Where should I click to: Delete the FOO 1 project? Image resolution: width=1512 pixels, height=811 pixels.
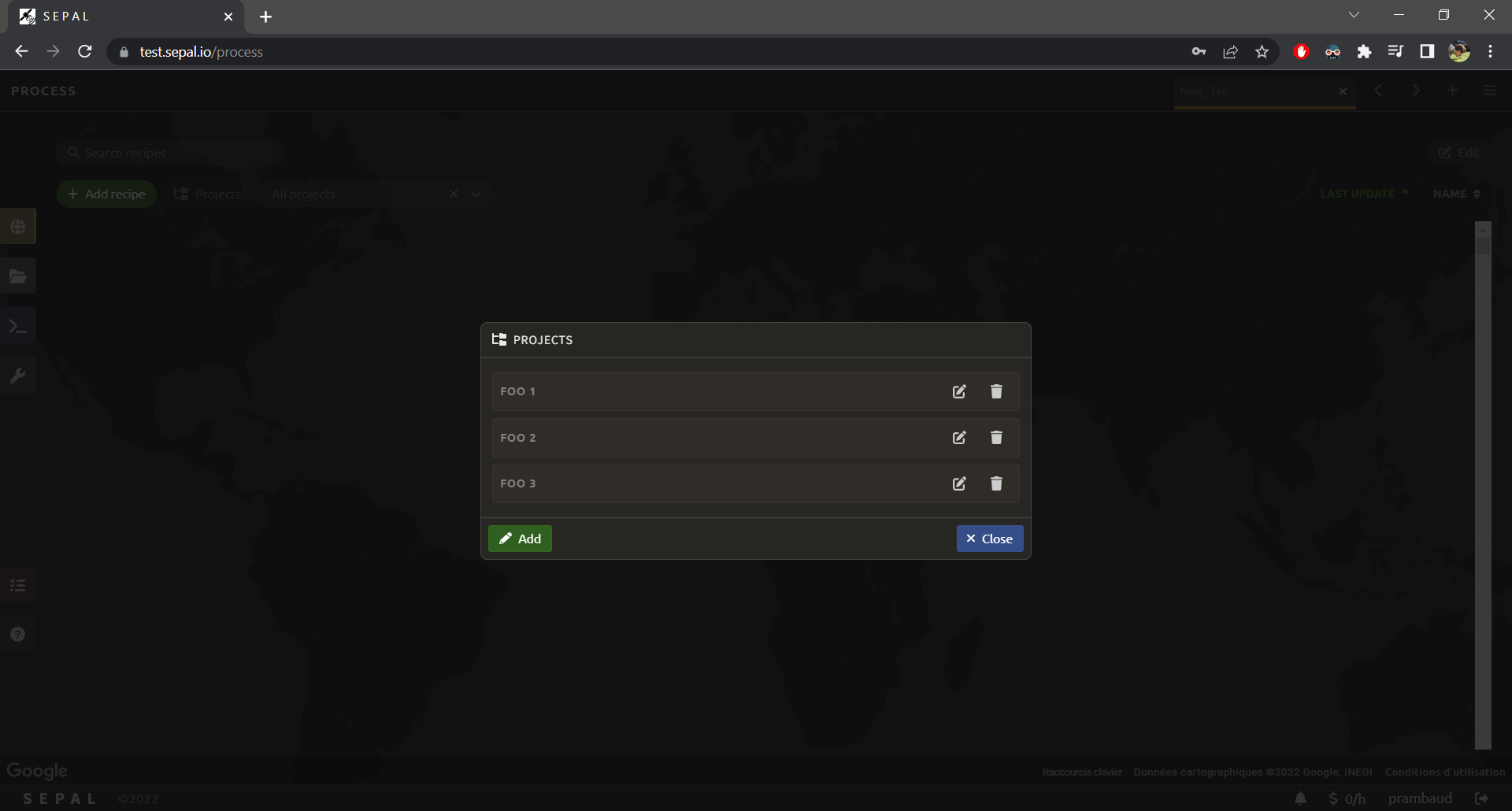pyautogui.click(x=996, y=391)
